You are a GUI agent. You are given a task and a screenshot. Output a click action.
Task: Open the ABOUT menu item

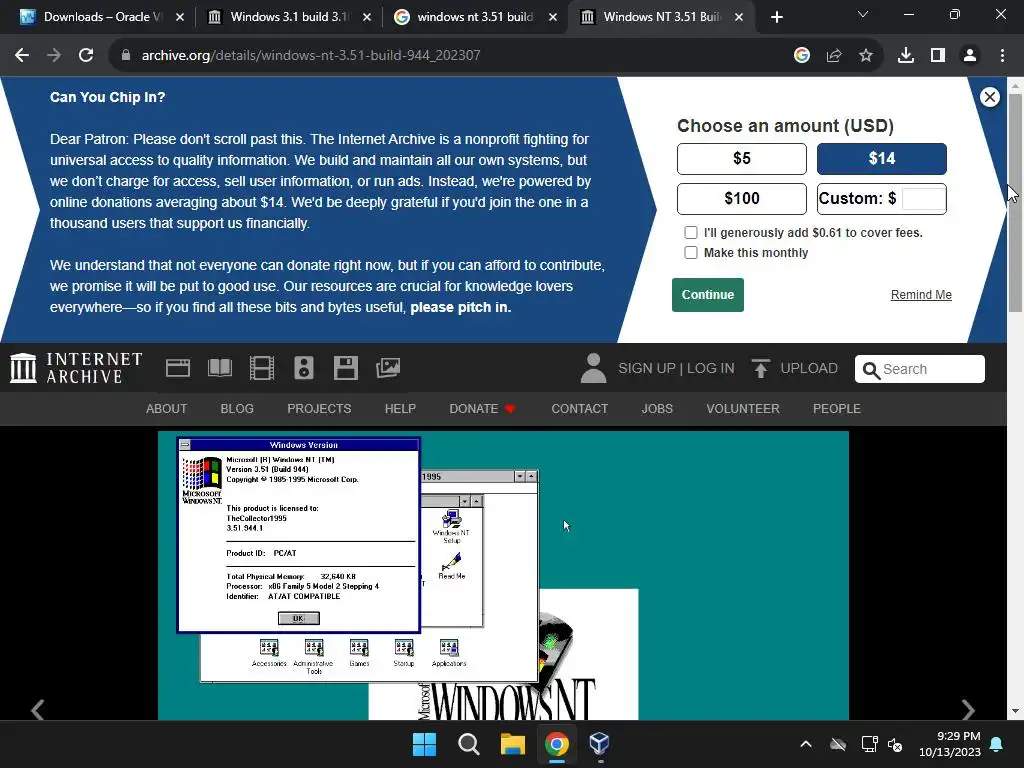(167, 409)
